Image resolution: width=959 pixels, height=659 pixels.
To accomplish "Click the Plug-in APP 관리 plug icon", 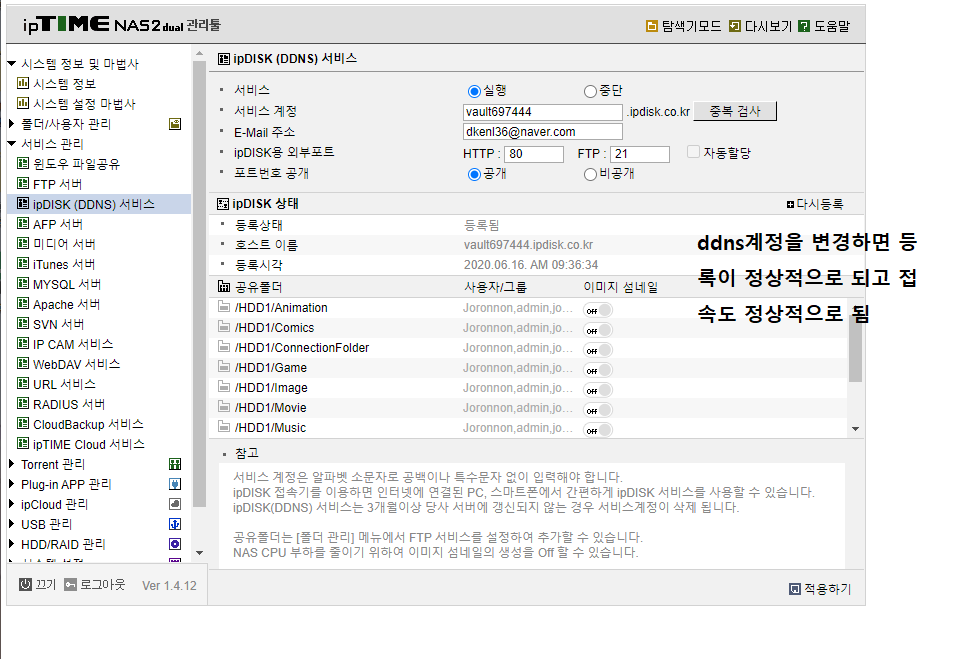I will (x=175, y=484).
